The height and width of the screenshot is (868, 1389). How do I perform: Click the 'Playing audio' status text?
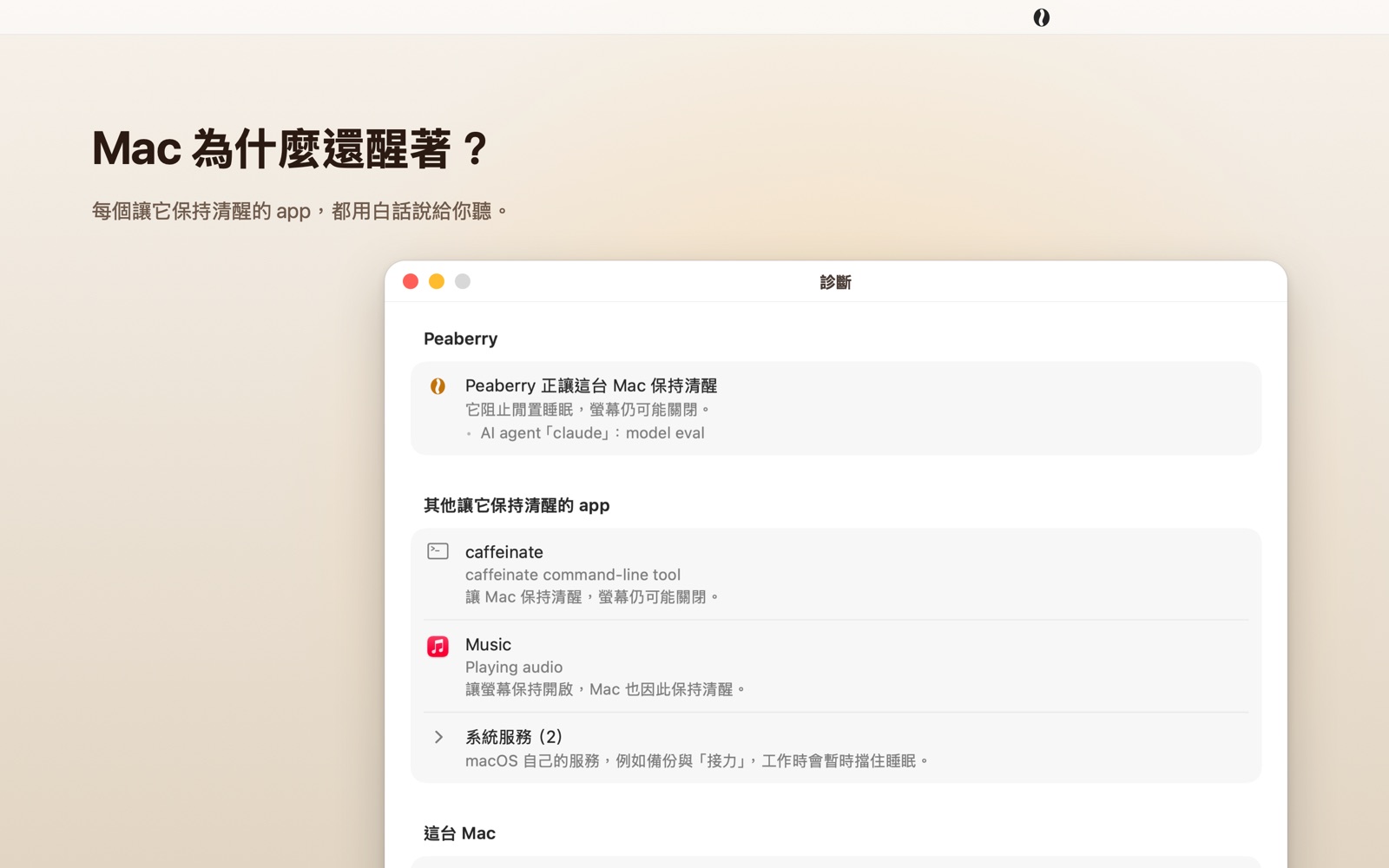coord(514,667)
